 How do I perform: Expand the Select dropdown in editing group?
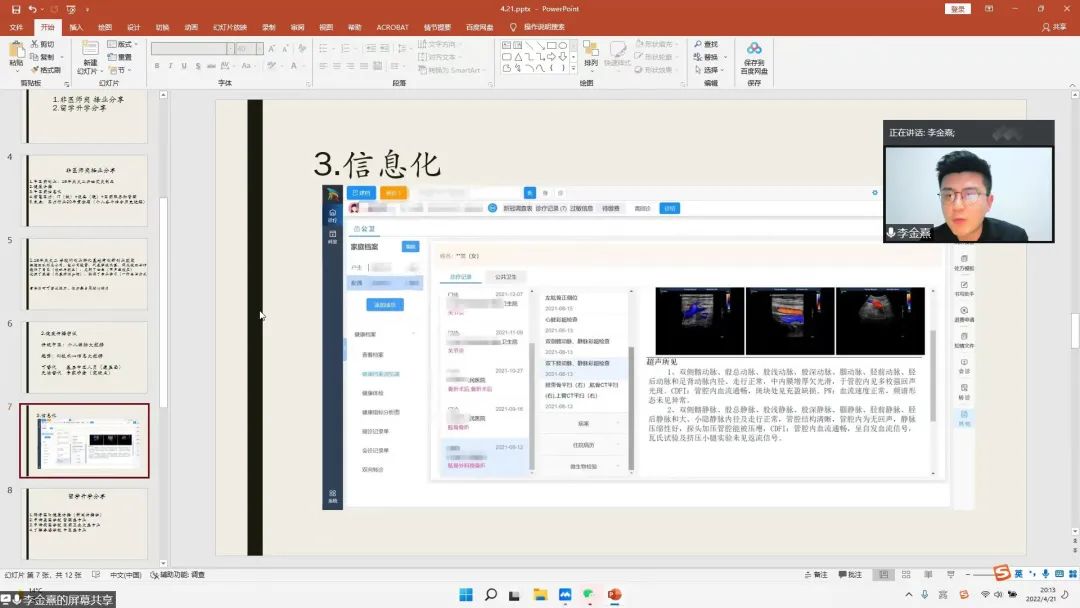coord(711,70)
